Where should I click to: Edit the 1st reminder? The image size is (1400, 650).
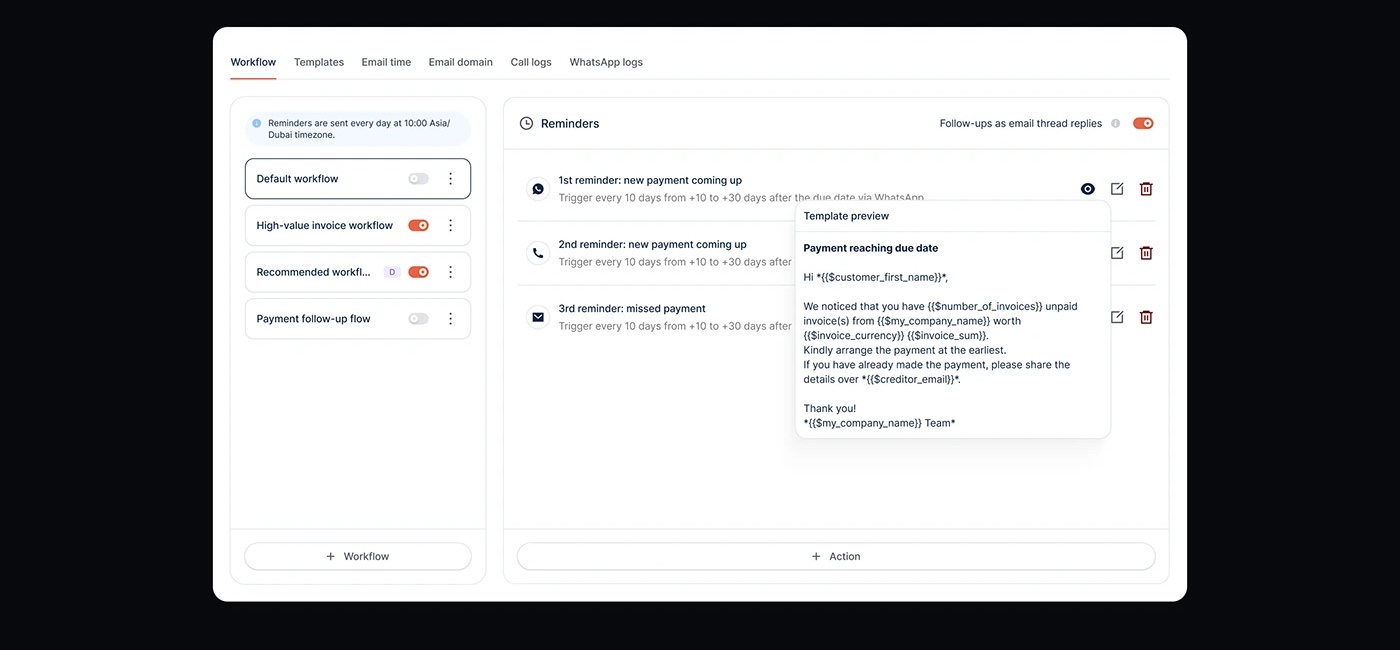(1117, 189)
